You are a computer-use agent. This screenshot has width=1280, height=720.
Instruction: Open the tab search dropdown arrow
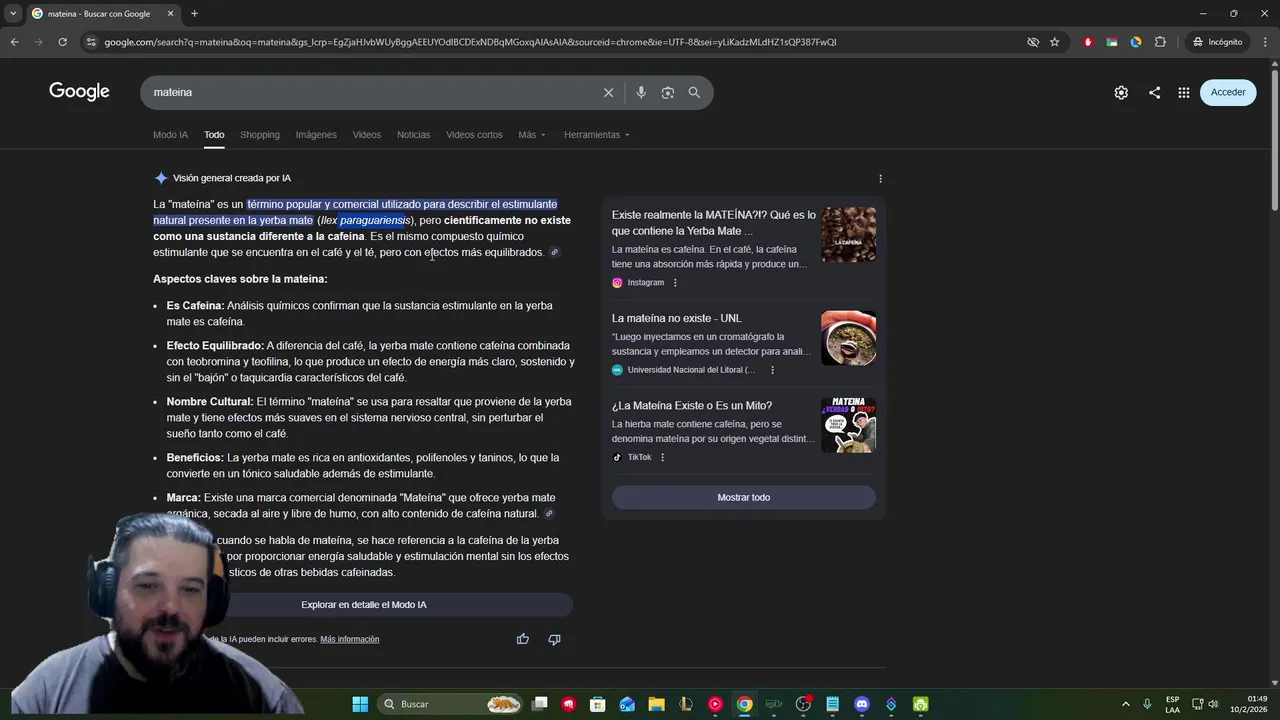(x=13, y=13)
